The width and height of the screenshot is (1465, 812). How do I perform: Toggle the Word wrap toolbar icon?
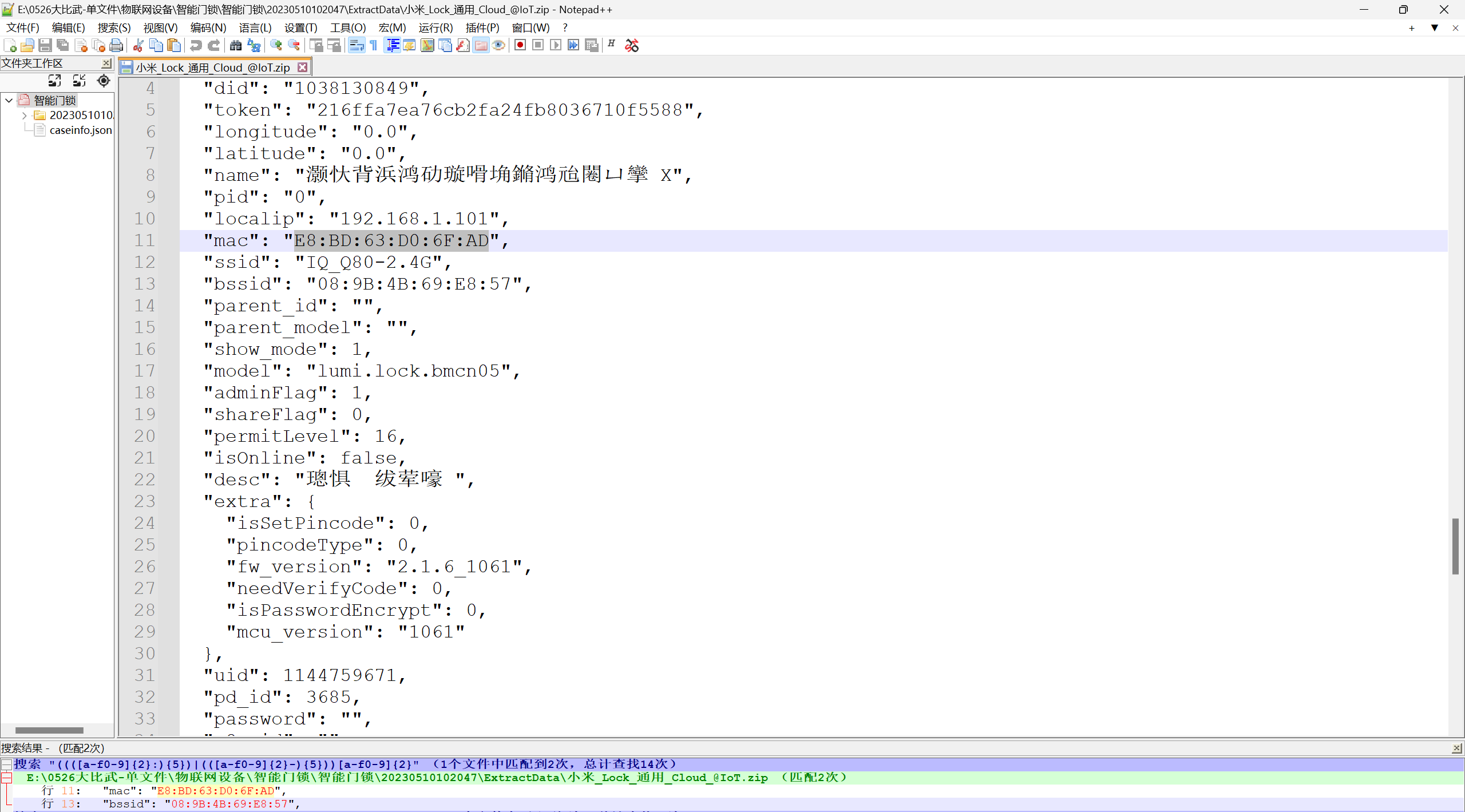coord(356,45)
